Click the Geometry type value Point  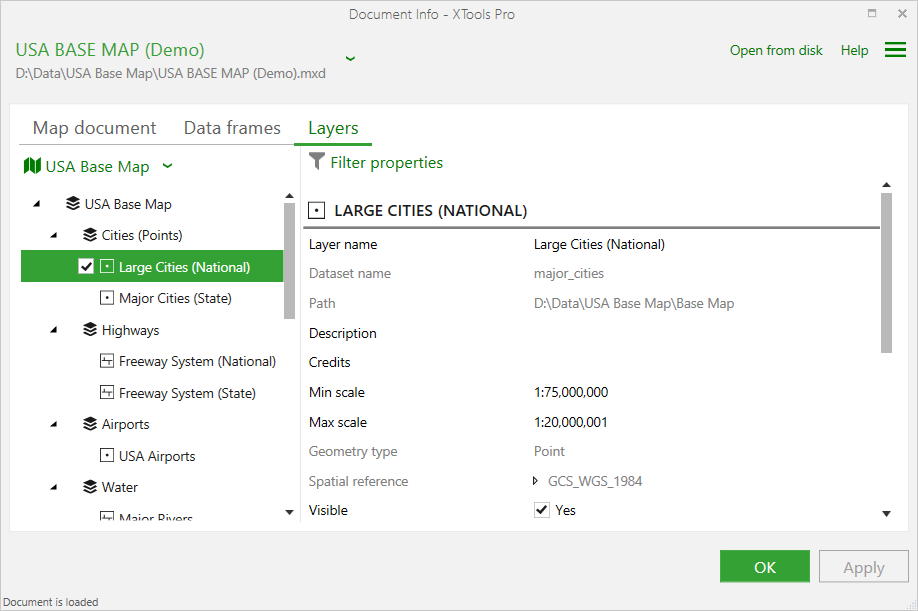tap(549, 451)
